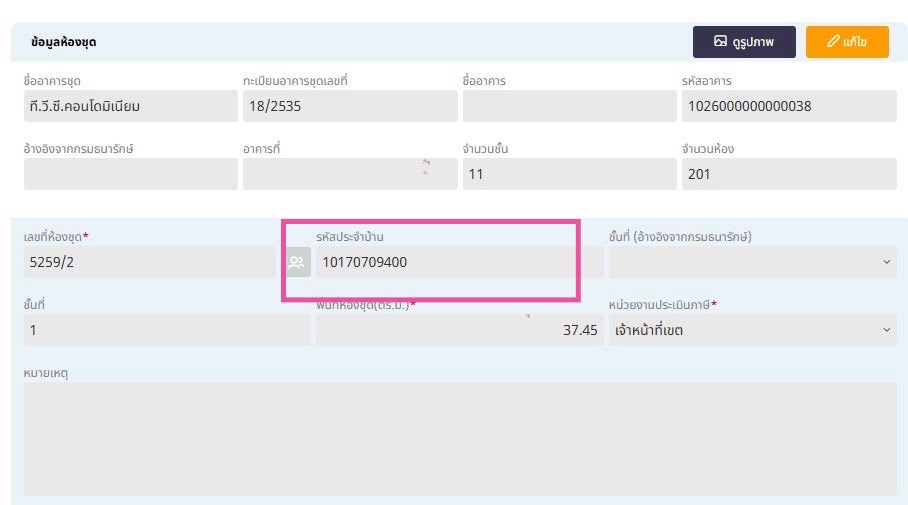Select the ทะเบียนอาคารชุดเลขที่ field showing 18/2535

point(349,106)
